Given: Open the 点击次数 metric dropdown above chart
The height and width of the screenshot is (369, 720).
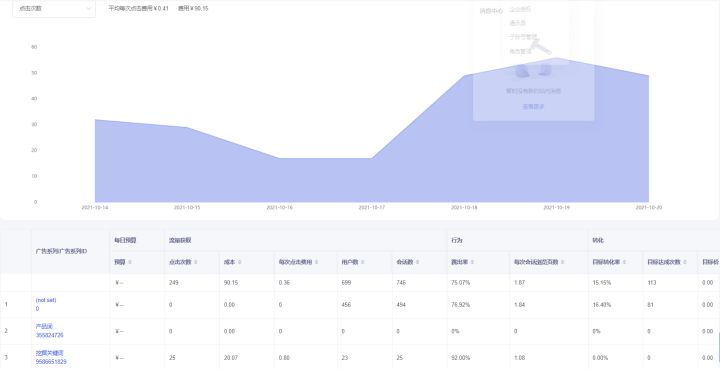Looking at the screenshot, I should coord(54,8).
